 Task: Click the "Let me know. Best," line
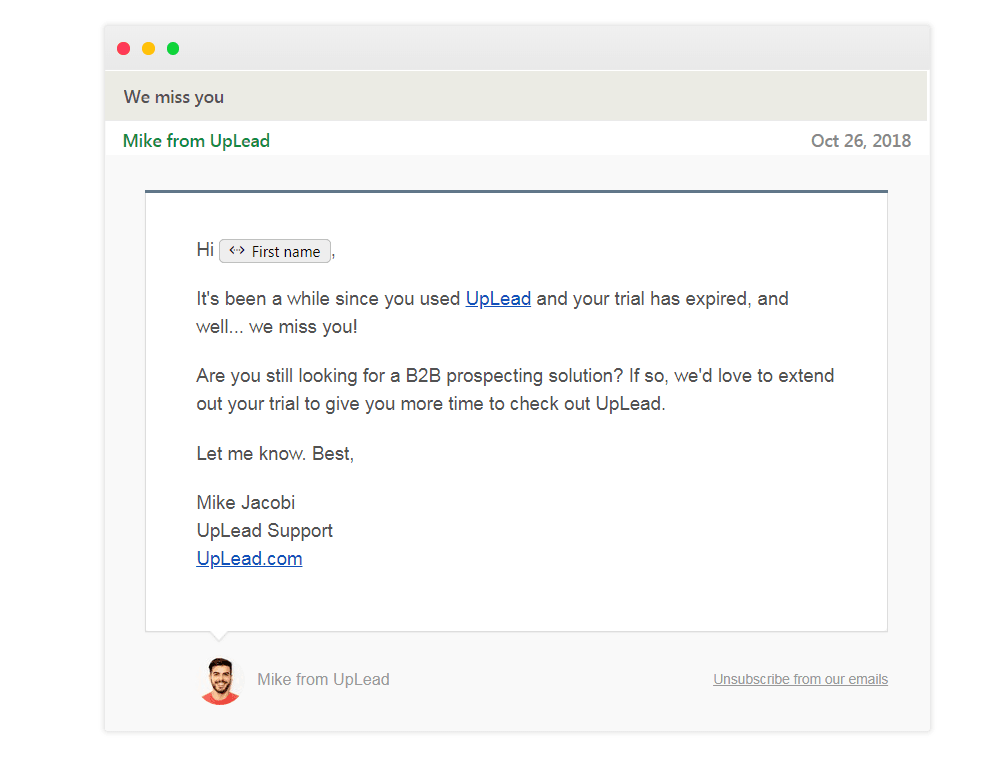click(x=275, y=453)
